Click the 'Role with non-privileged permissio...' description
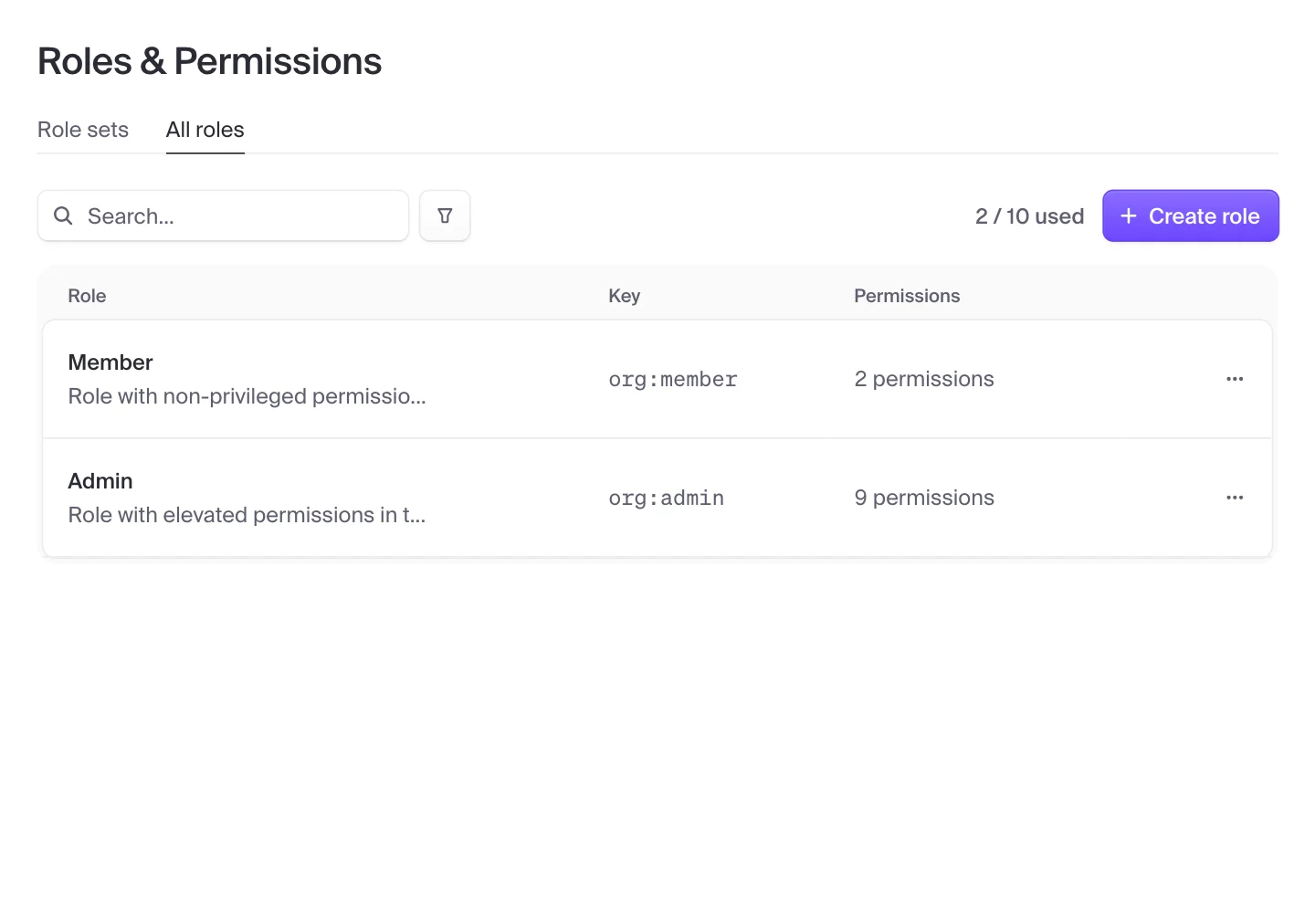Screen dimensions: 1315x924 (x=247, y=396)
